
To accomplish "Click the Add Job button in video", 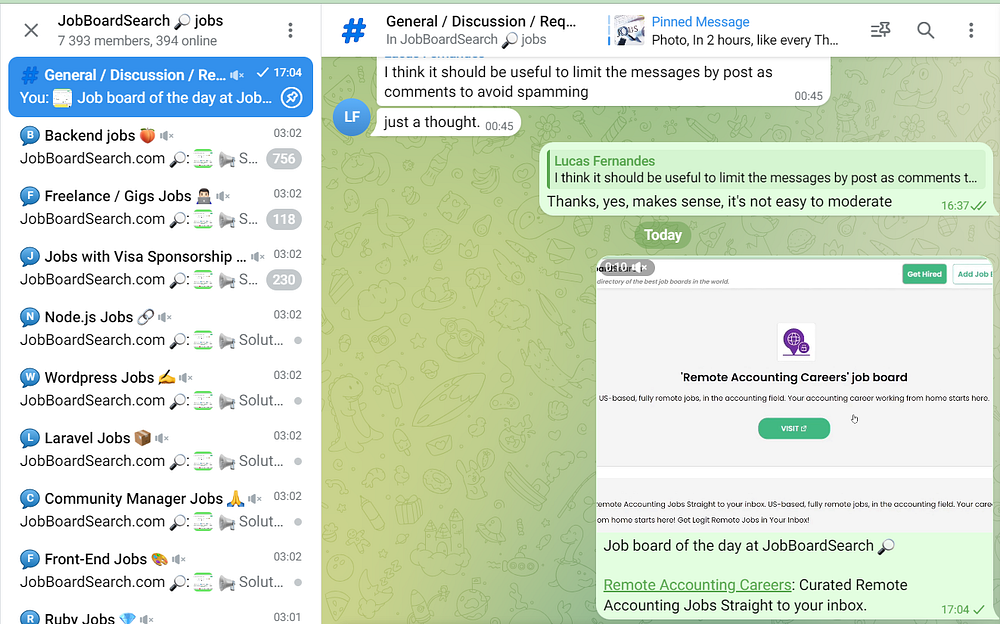I will pos(973,274).
